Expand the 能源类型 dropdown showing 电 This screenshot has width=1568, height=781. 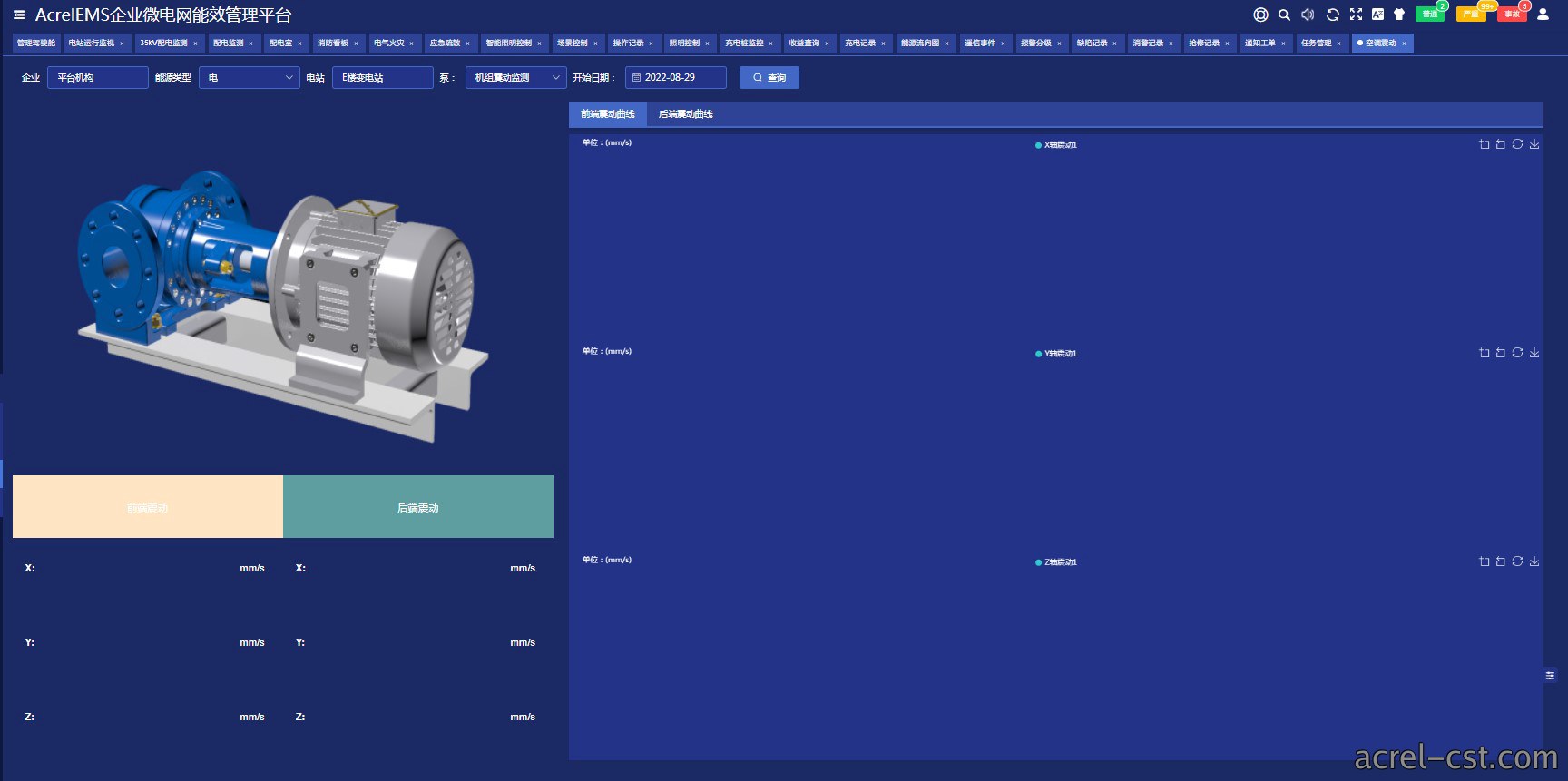click(x=249, y=78)
